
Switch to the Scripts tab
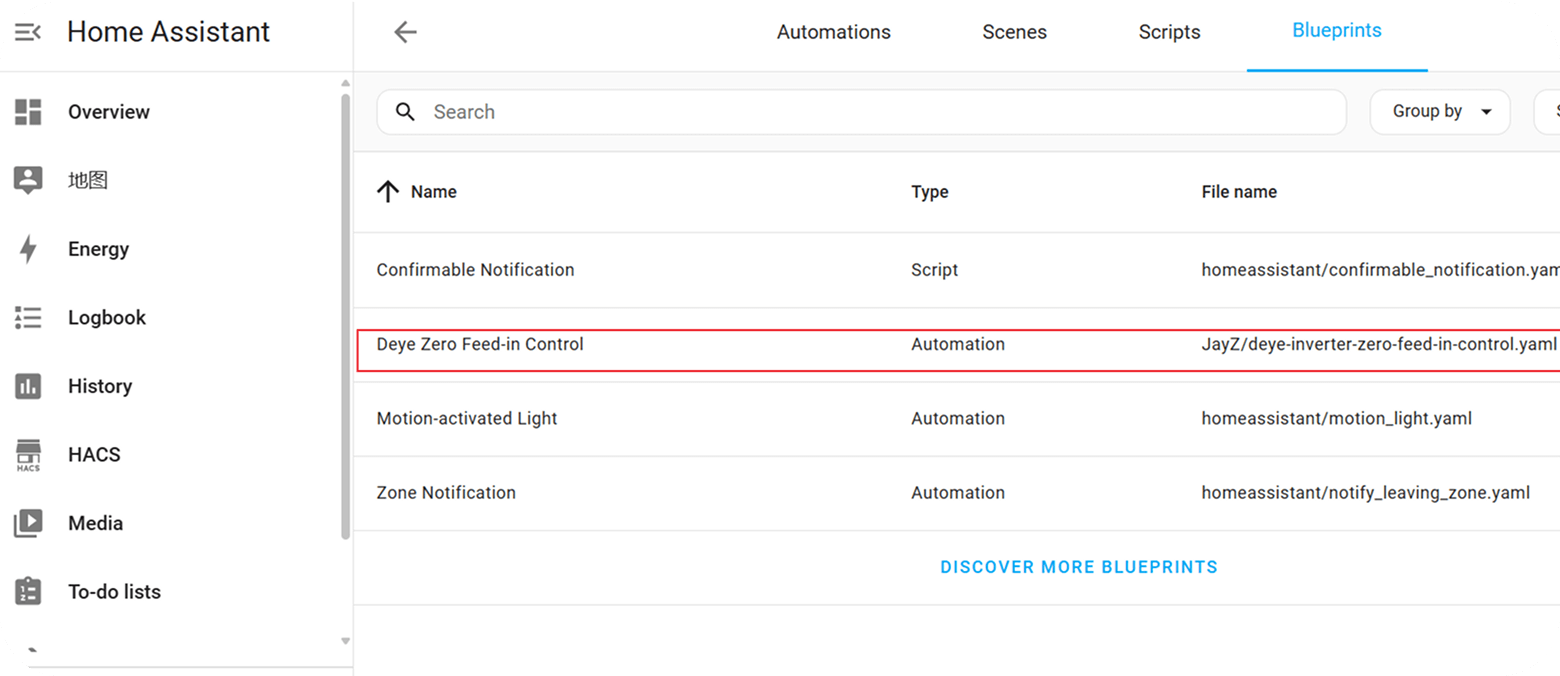[1169, 32]
